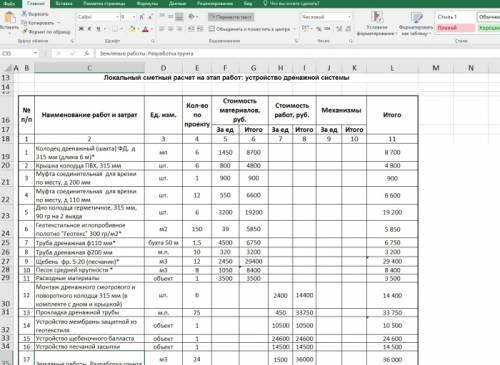
Task: Open the Файл tab
Action: [x=9, y=3]
